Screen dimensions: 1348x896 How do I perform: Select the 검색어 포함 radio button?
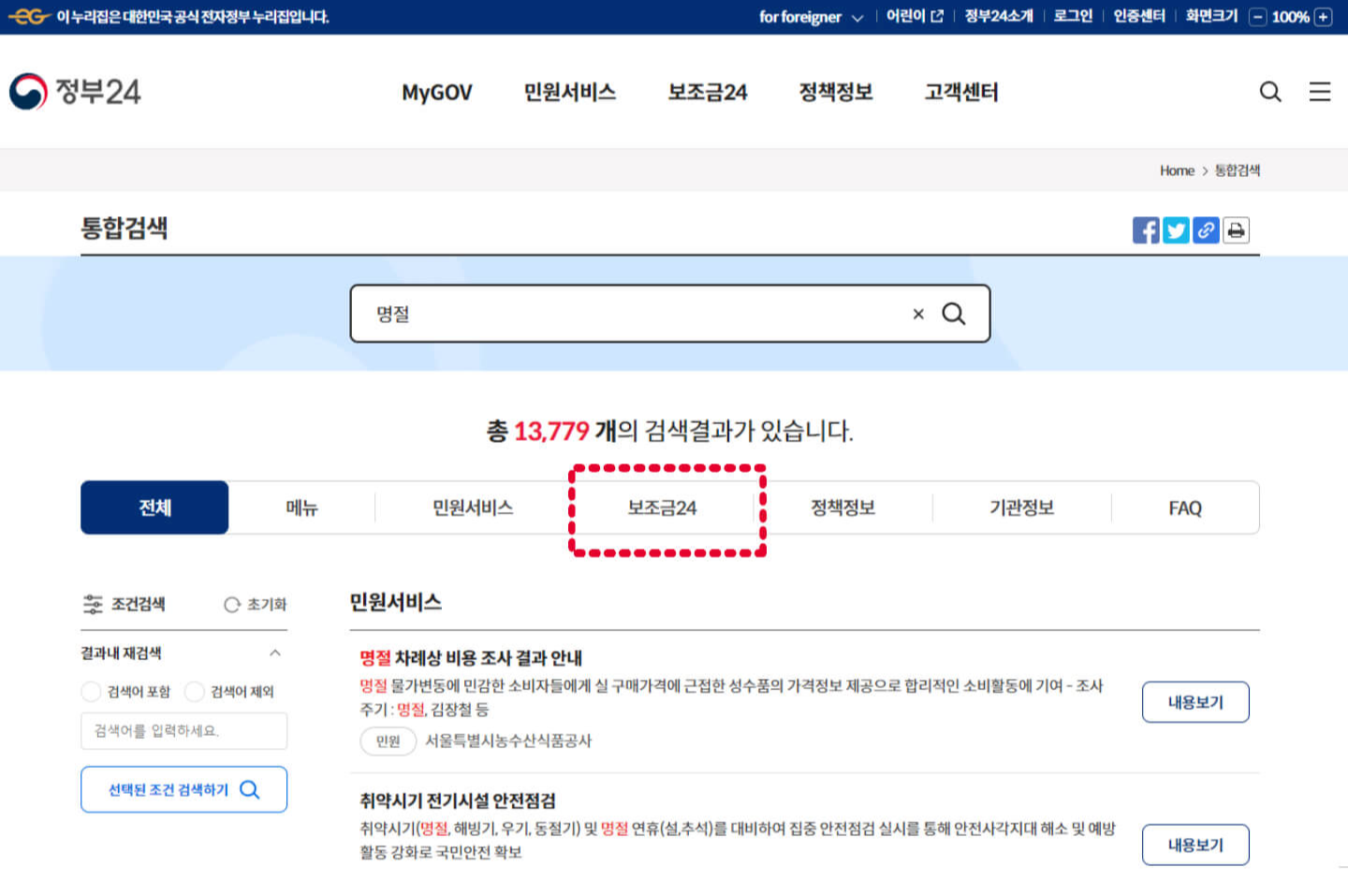coord(91,692)
